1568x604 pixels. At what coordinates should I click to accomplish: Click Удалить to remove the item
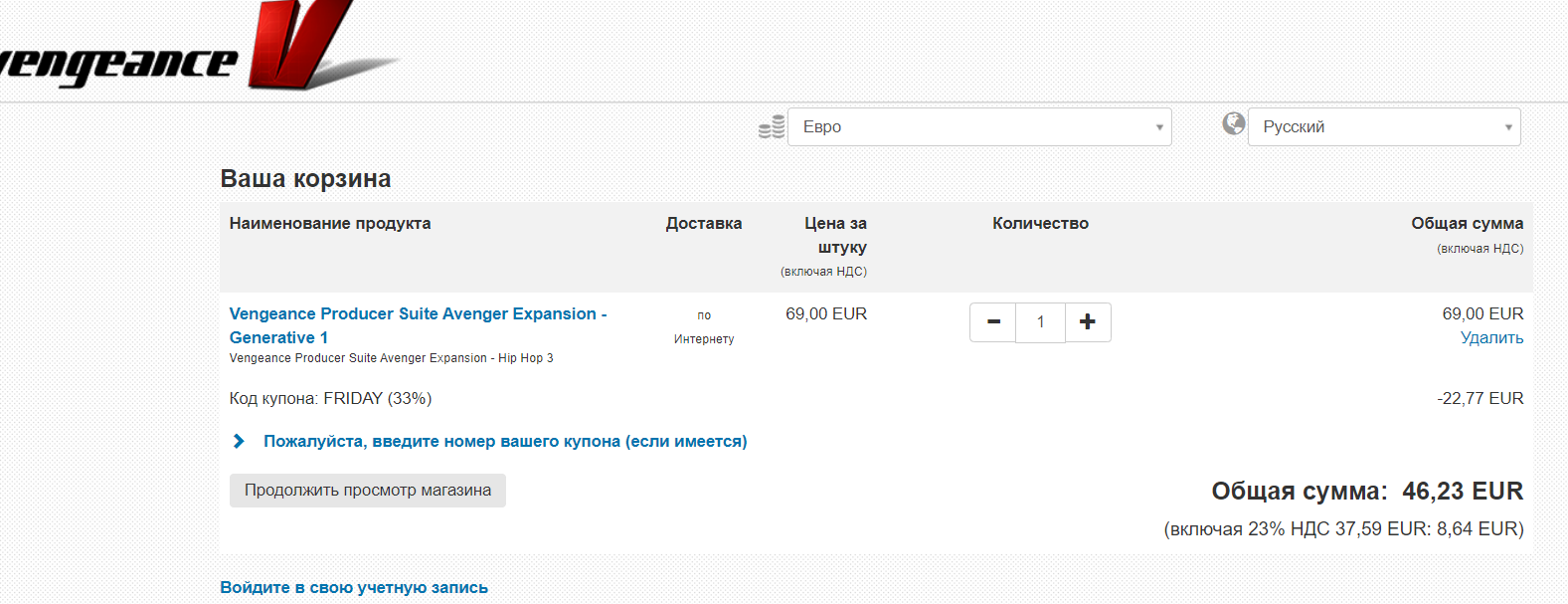pyautogui.click(x=1491, y=338)
